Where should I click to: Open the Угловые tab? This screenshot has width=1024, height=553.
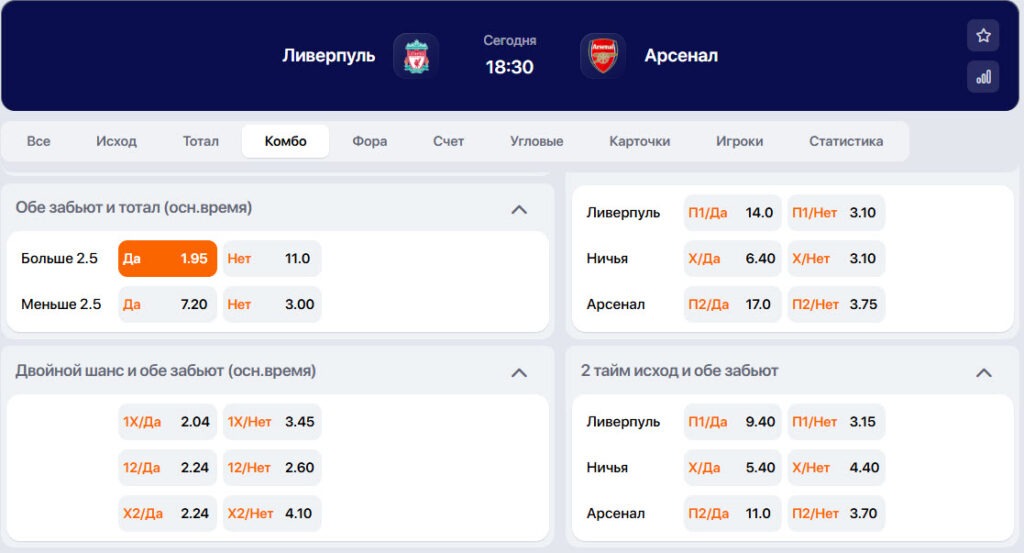(x=536, y=141)
